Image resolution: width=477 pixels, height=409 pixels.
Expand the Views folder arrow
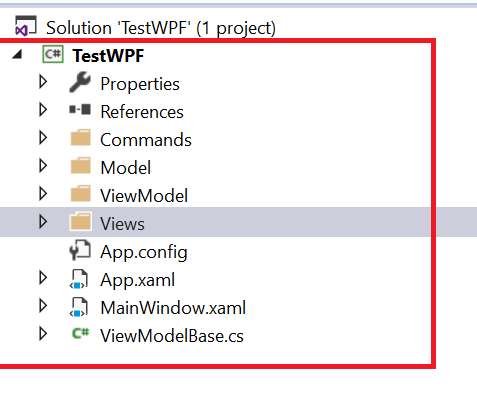[43, 222]
